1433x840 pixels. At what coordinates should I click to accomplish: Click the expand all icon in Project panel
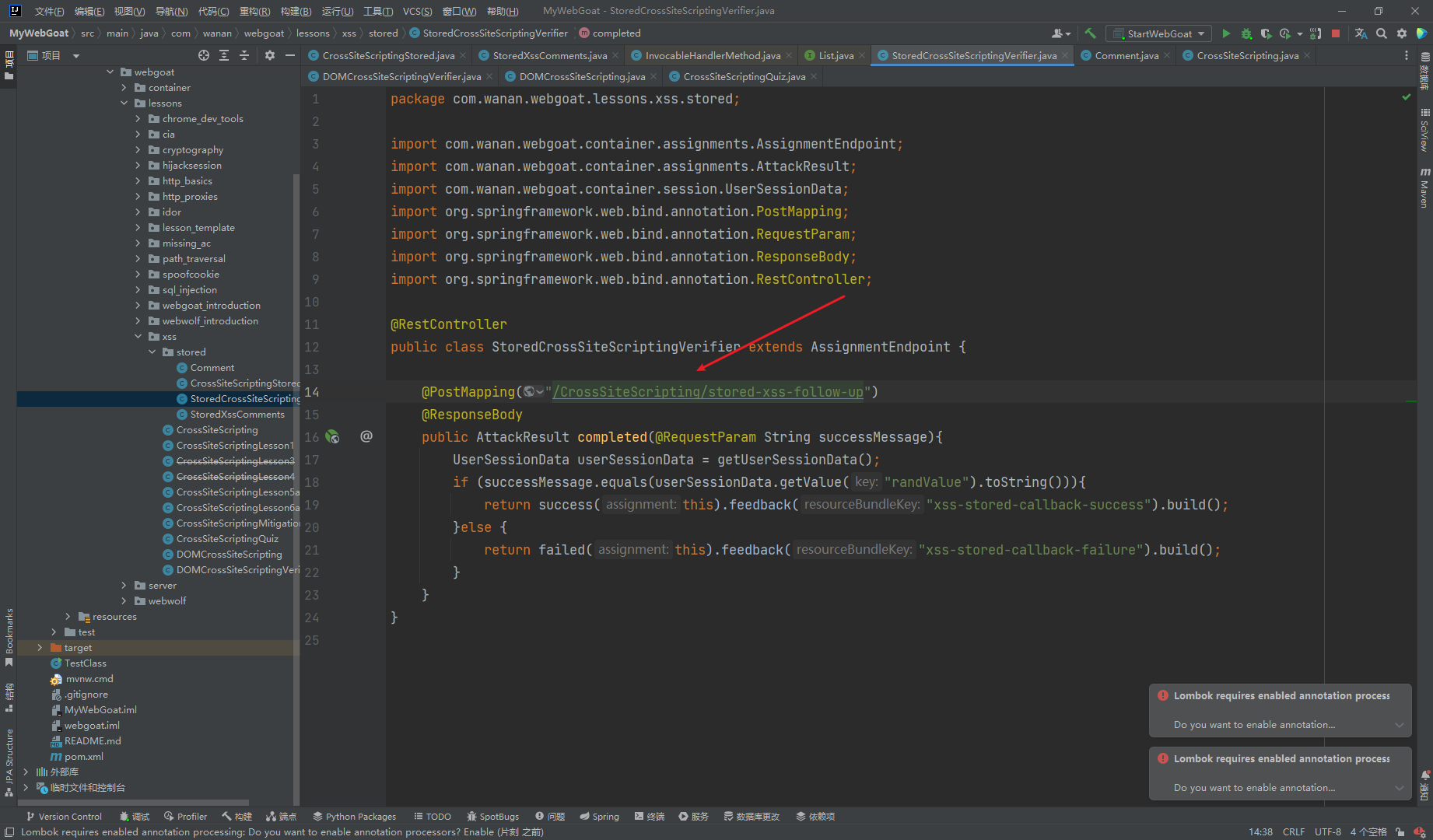point(224,55)
